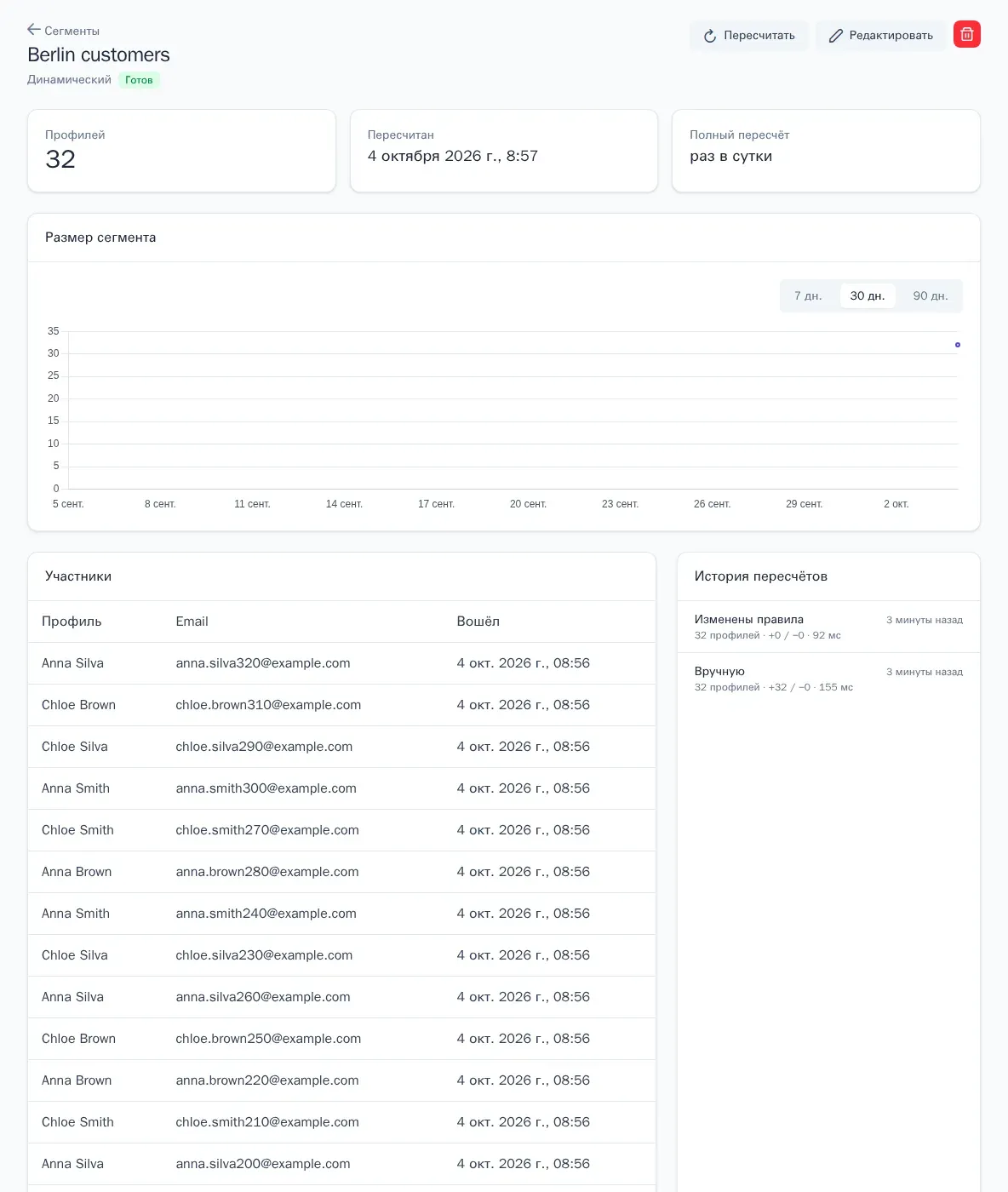Click the Изменены правила history entry
This screenshot has width=1008, height=1192.
click(828, 627)
